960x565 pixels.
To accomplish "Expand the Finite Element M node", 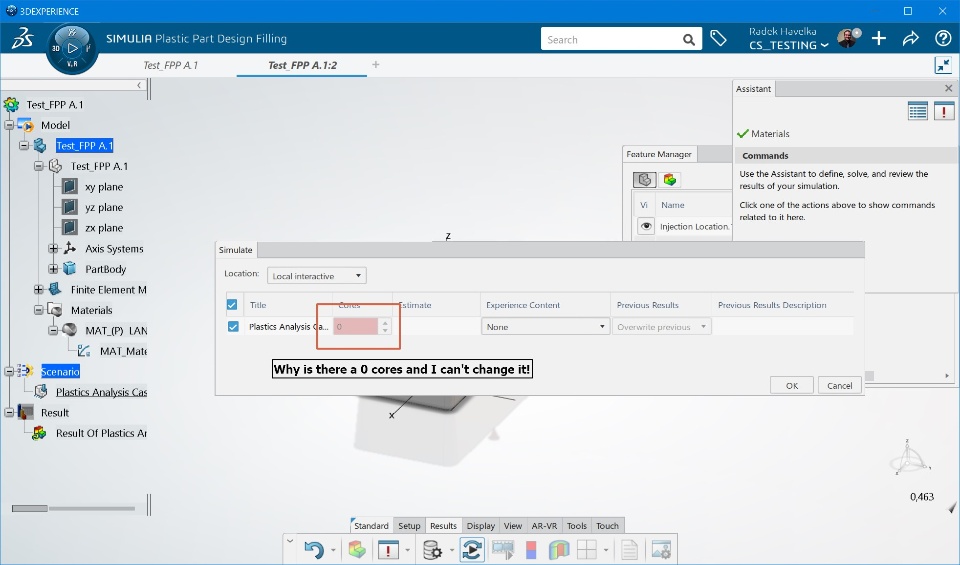I will pos(39,290).
